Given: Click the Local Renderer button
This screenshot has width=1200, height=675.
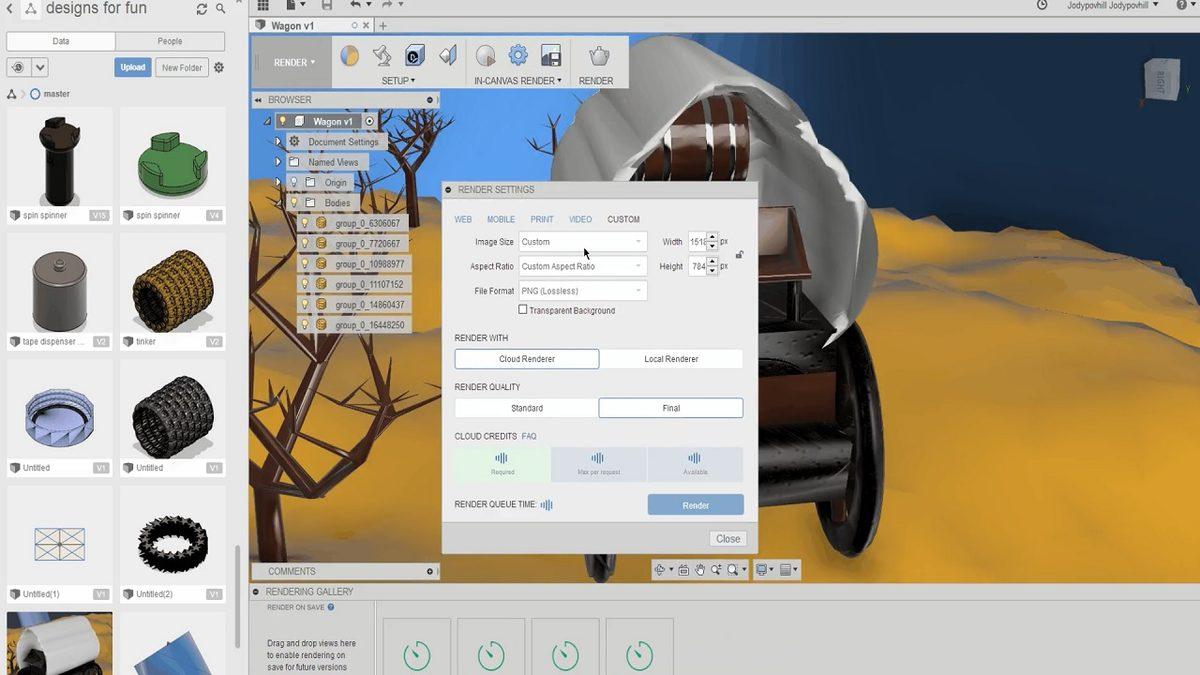Looking at the screenshot, I should coord(670,358).
